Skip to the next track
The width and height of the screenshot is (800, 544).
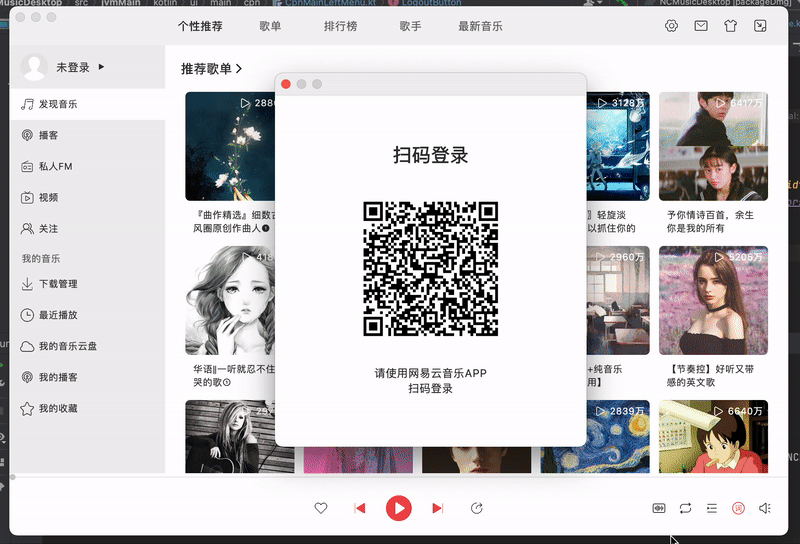(437, 508)
